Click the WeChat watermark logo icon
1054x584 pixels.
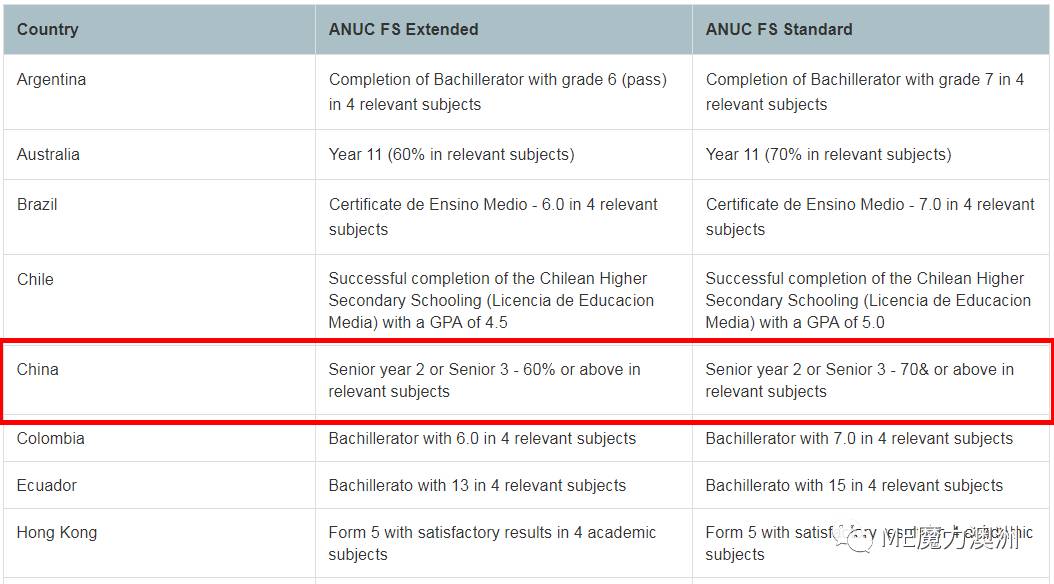click(853, 538)
